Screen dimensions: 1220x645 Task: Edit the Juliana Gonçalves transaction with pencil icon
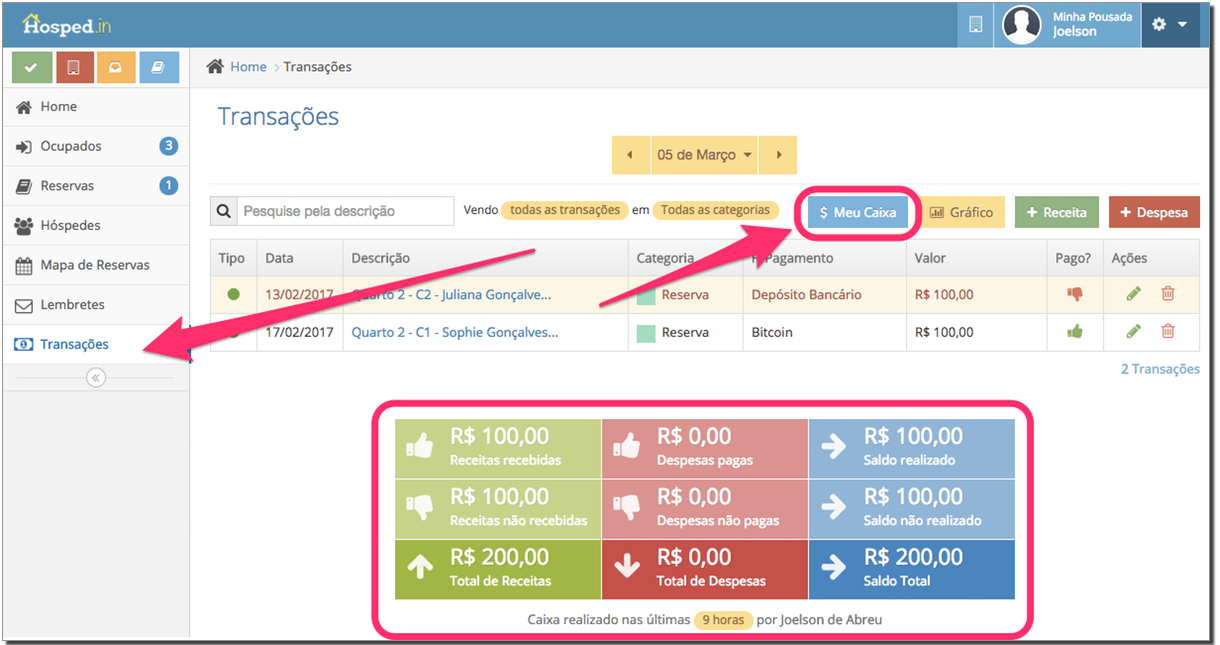coord(1133,294)
